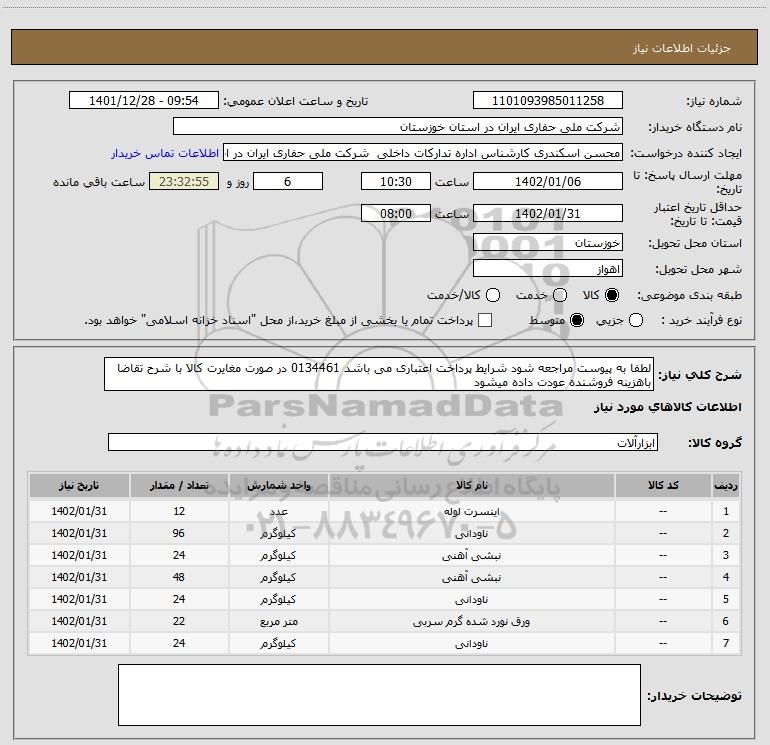Click the general need description textbox
The width and height of the screenshot is (770, 745).
[x=379, y=374]
